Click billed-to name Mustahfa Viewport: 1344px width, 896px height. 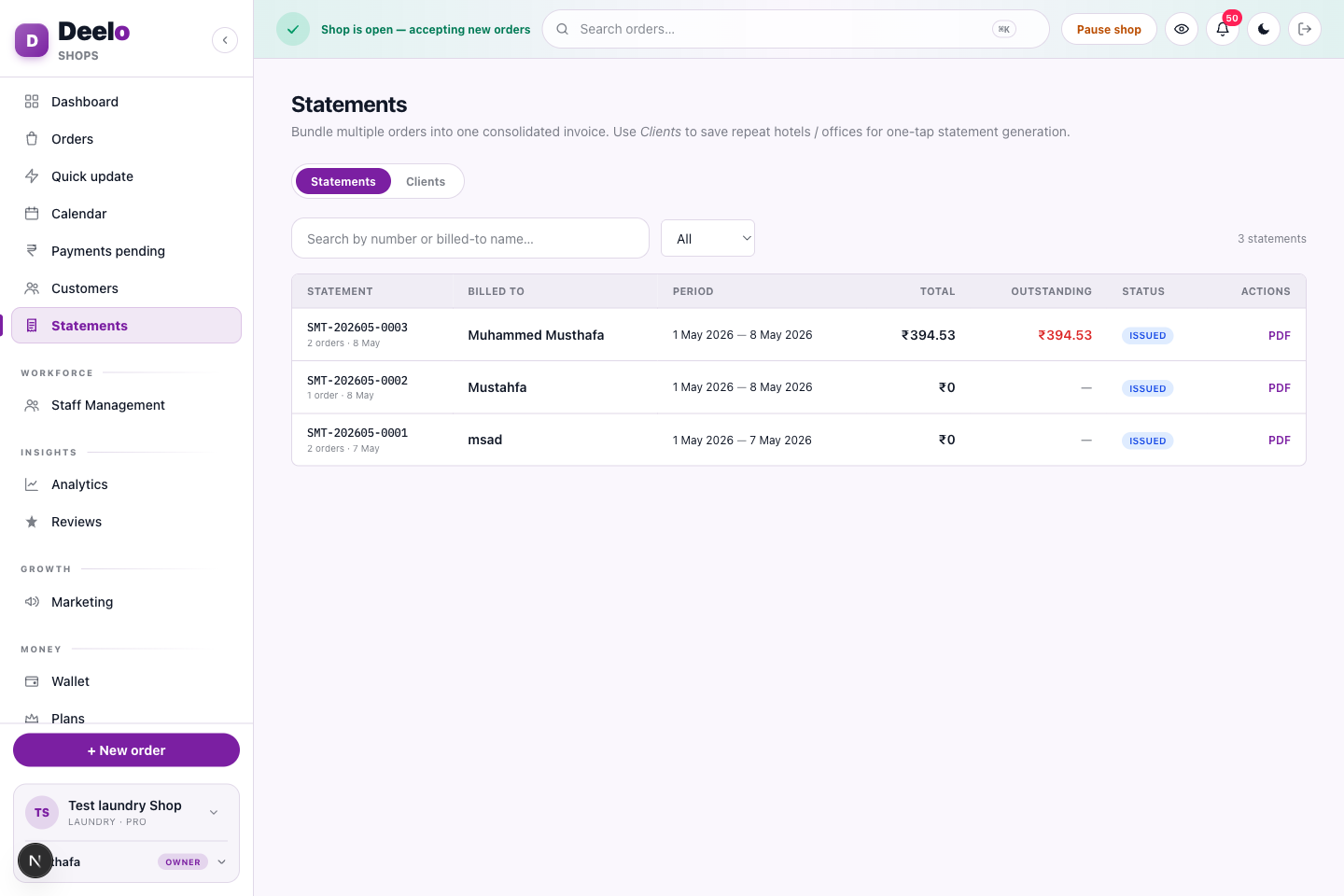[497, 387]
